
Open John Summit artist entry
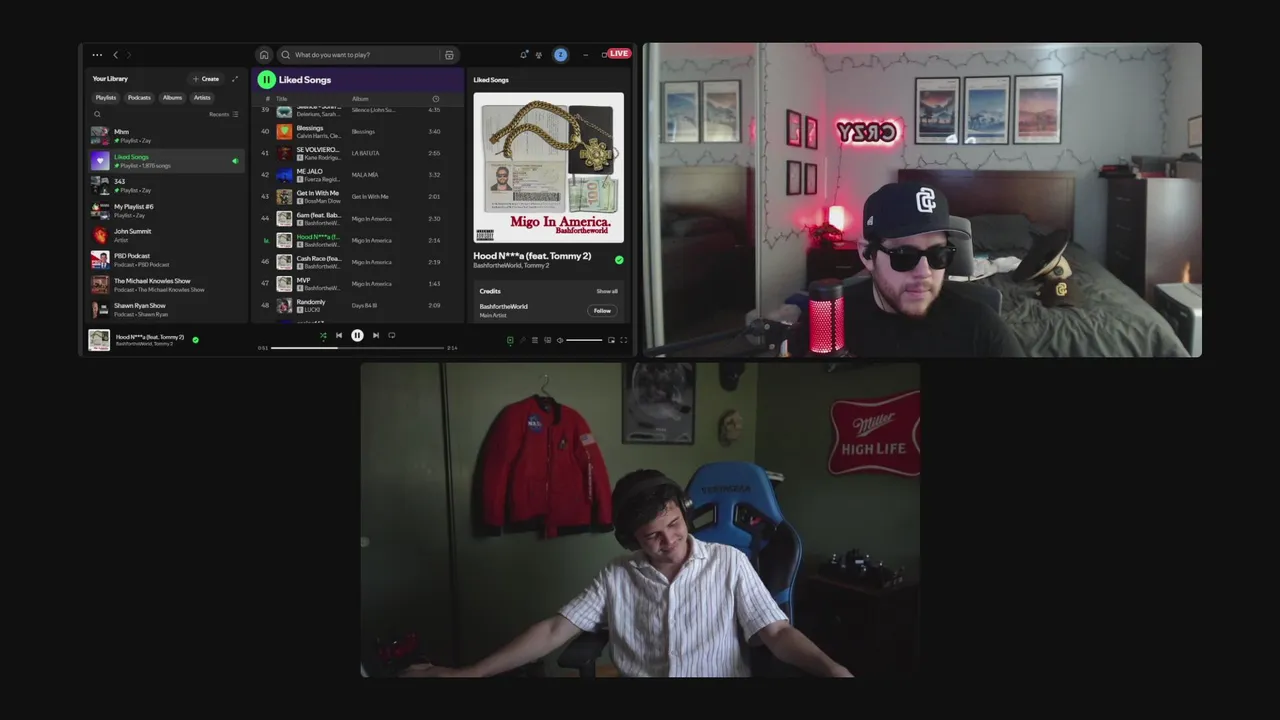tap(165, 235)
